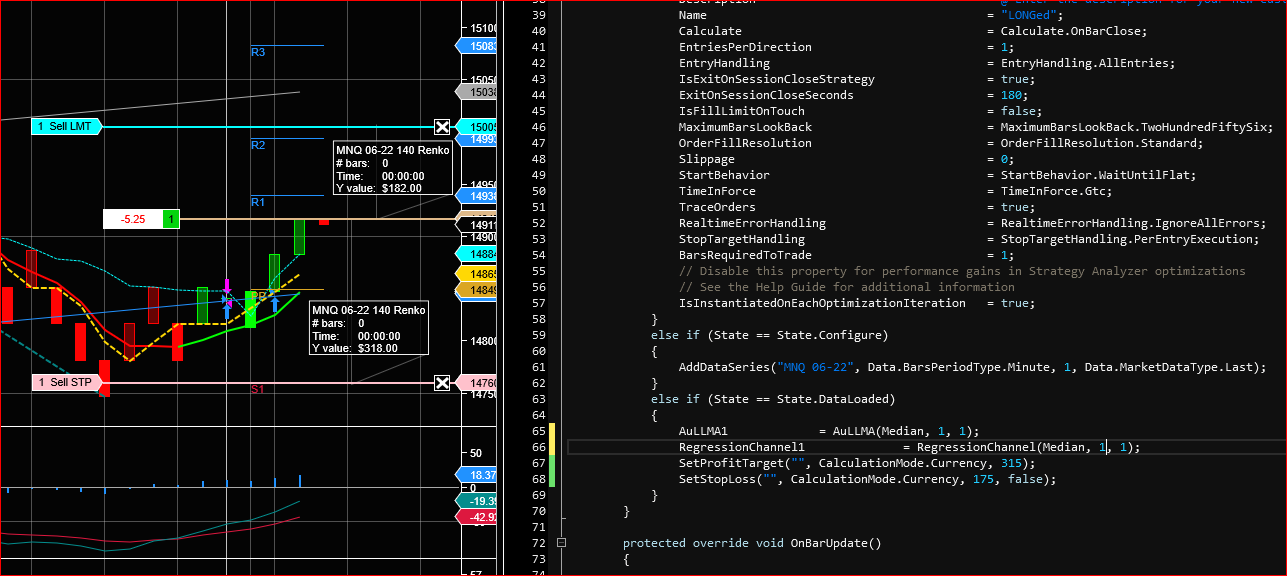
Task: Click SetProfitTarget on line 67
Action: [x=731, y=463]
